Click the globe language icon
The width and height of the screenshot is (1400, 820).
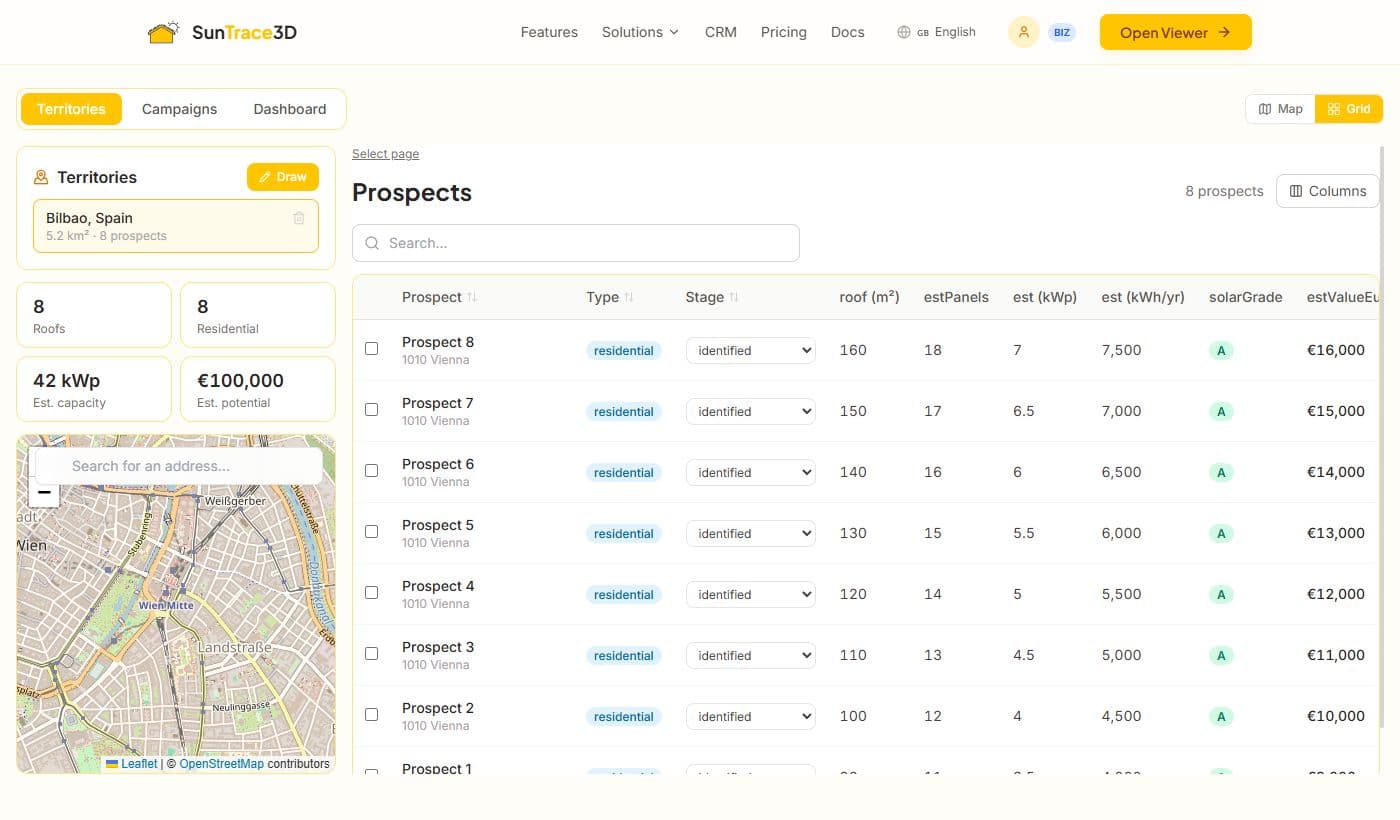pos(904,32)
